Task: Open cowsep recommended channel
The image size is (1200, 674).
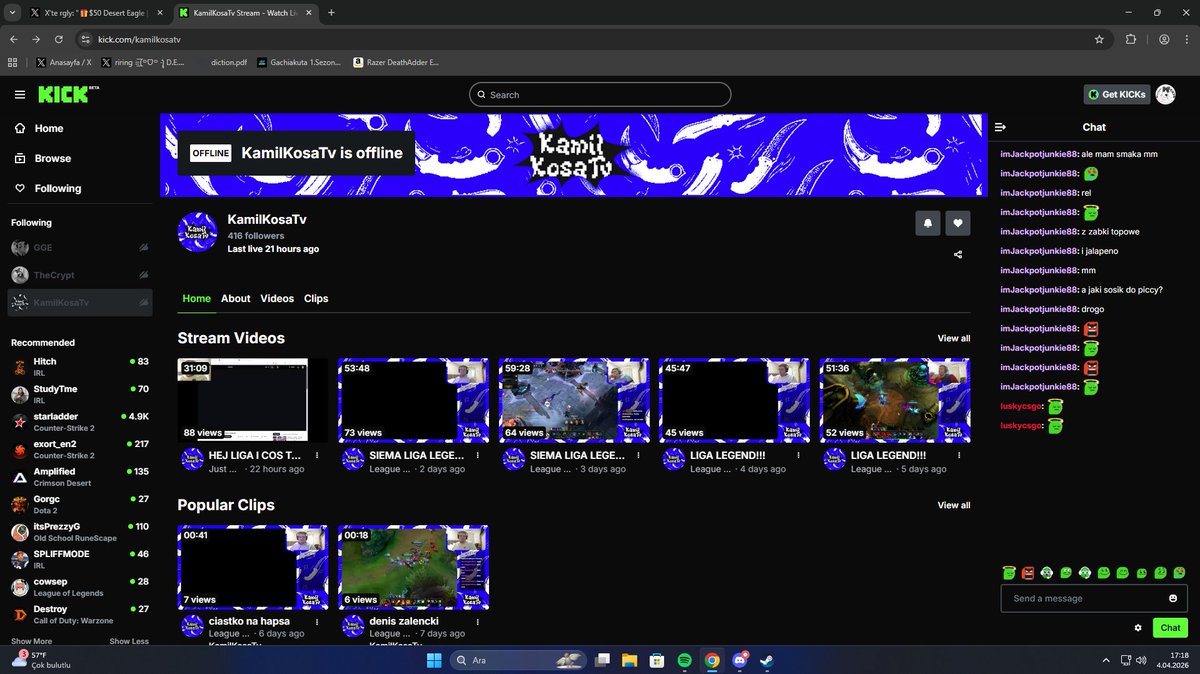Action: point(81,587)
